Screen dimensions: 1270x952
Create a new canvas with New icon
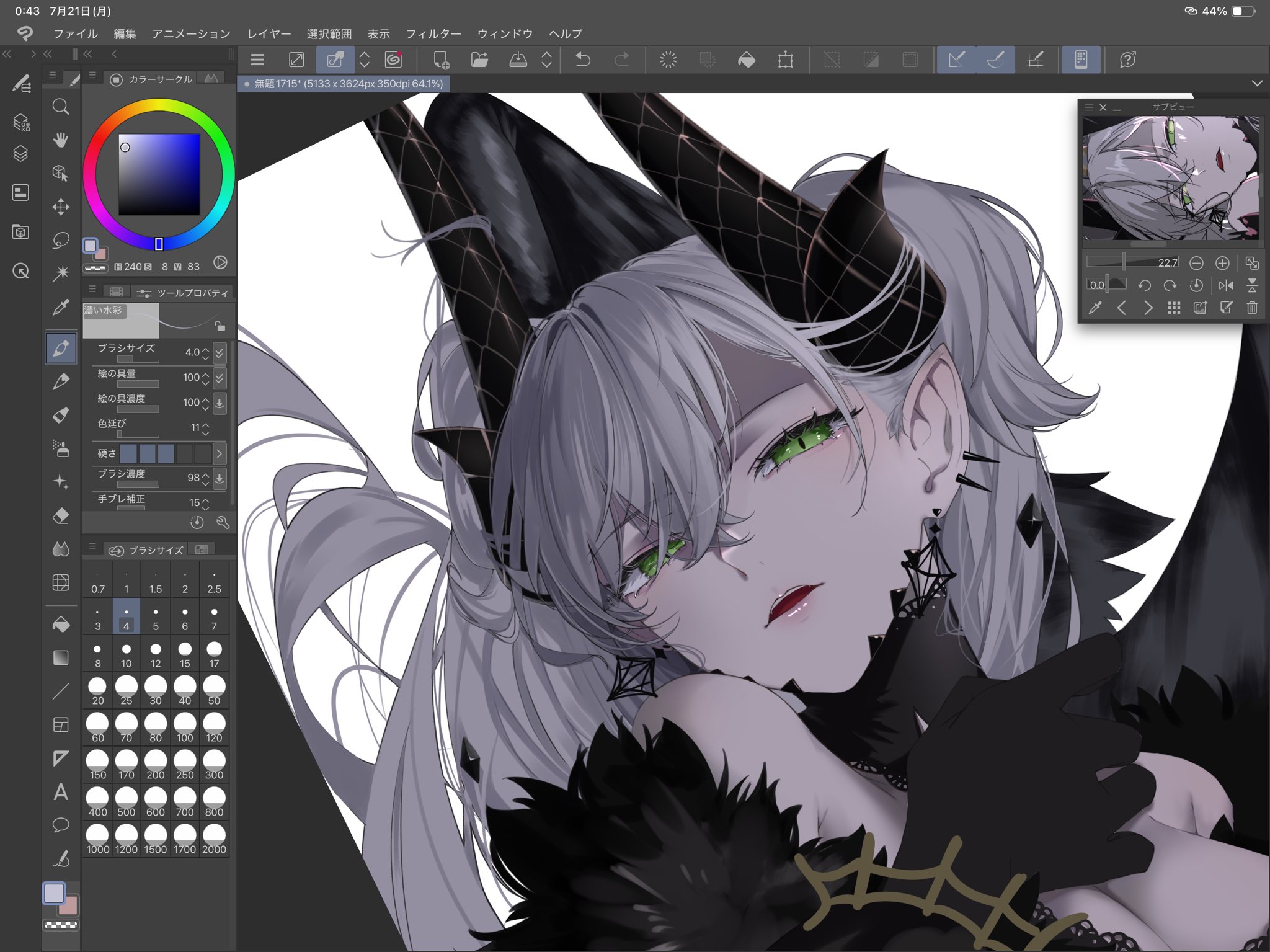tap(441, 60)
